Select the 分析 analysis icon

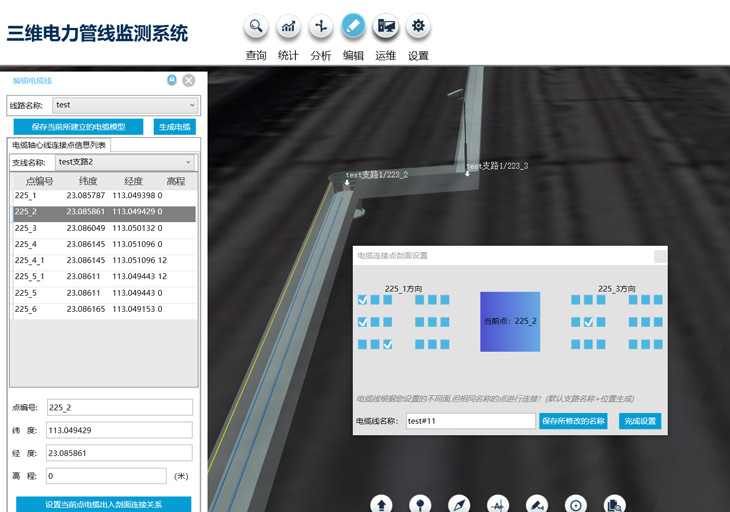pos(321,27)
